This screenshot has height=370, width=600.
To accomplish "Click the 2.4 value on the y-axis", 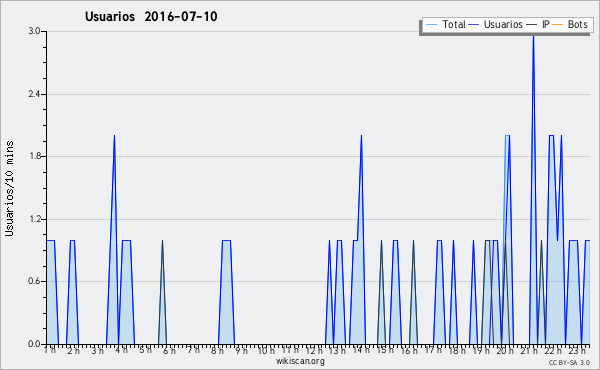I will click(x=34, y=94).
